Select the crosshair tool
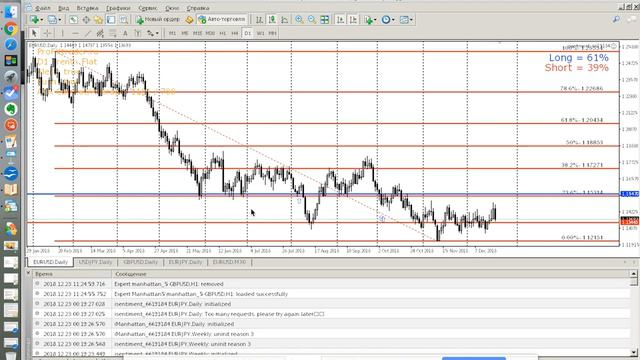The width and height of the screenshot is (640, 360). point(47,33)
